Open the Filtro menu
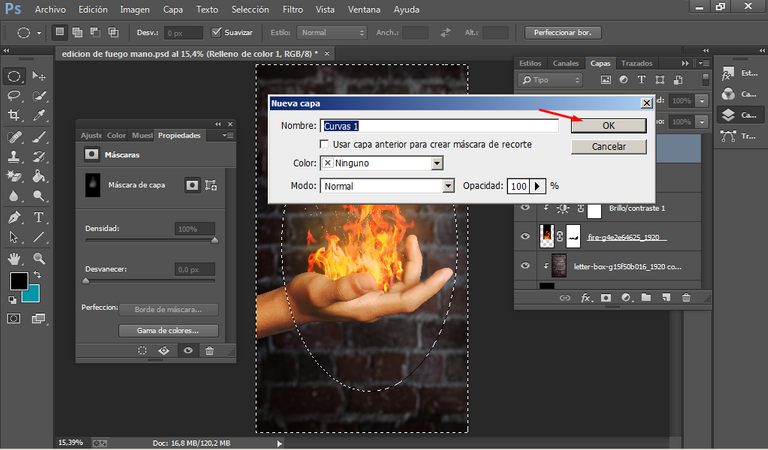Viewport: 768px width, 450px height. tap(292, 9)
